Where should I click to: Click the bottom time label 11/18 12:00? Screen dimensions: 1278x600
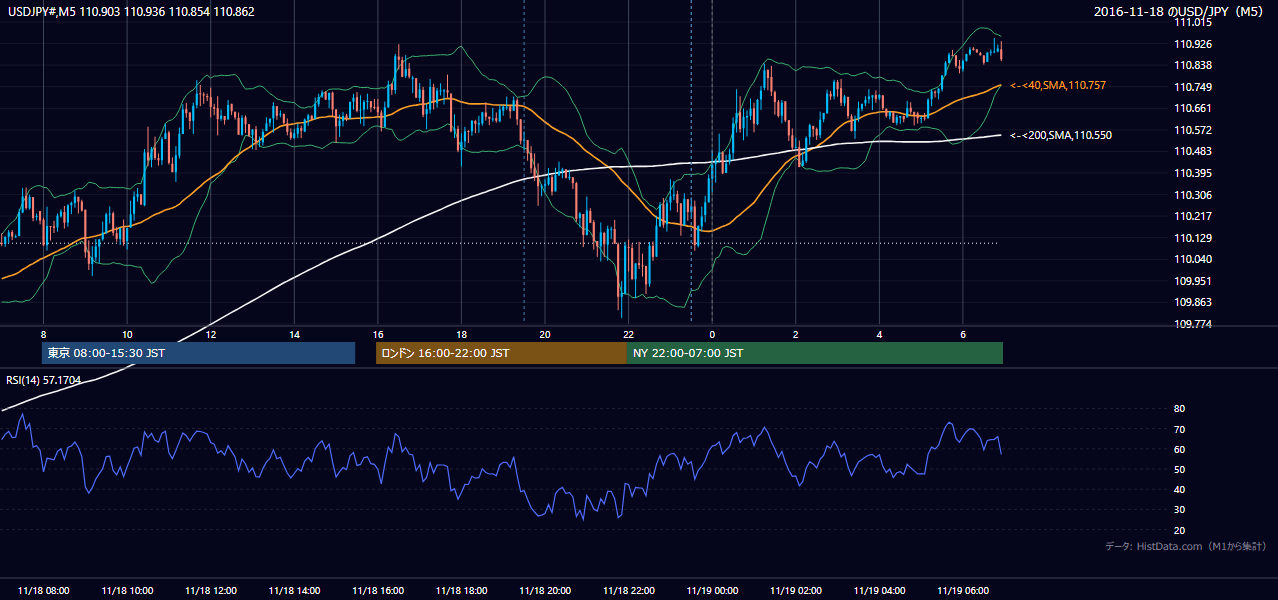(210, 591)
